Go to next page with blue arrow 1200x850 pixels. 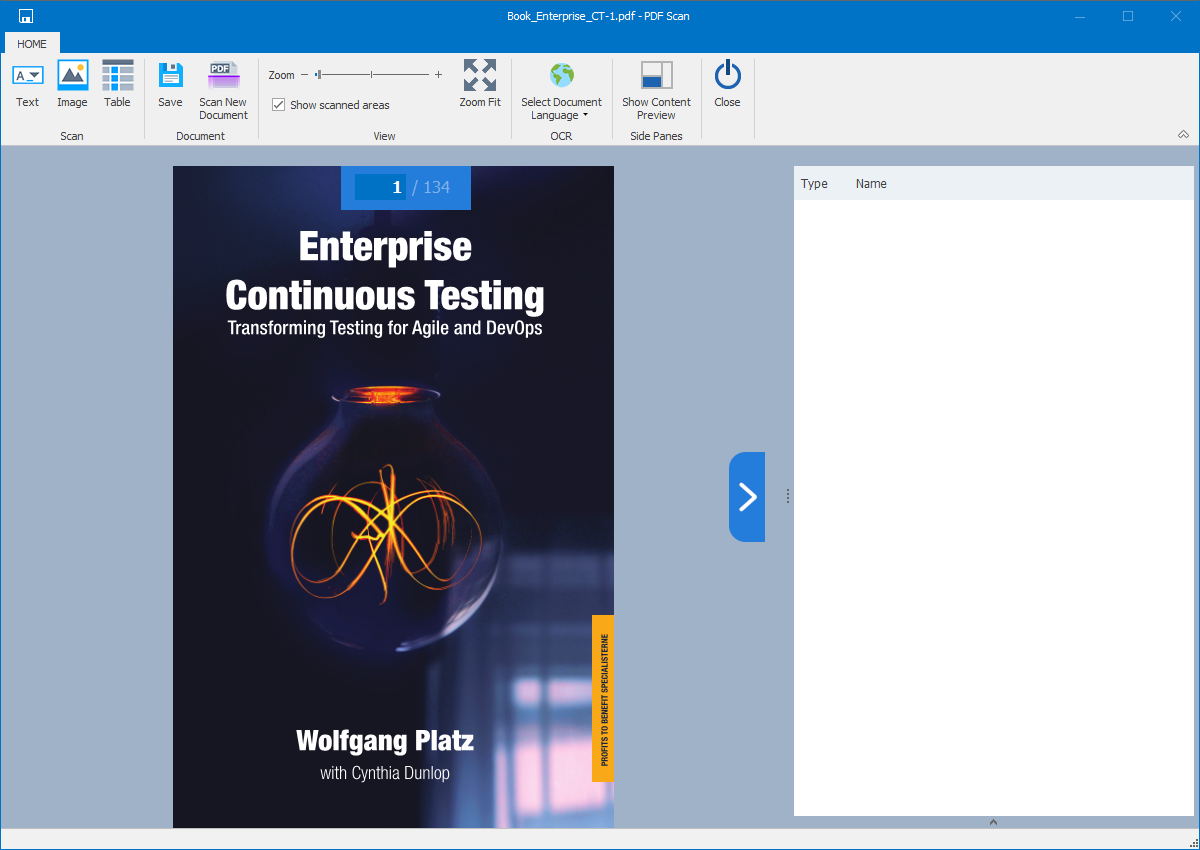(747, 497)
